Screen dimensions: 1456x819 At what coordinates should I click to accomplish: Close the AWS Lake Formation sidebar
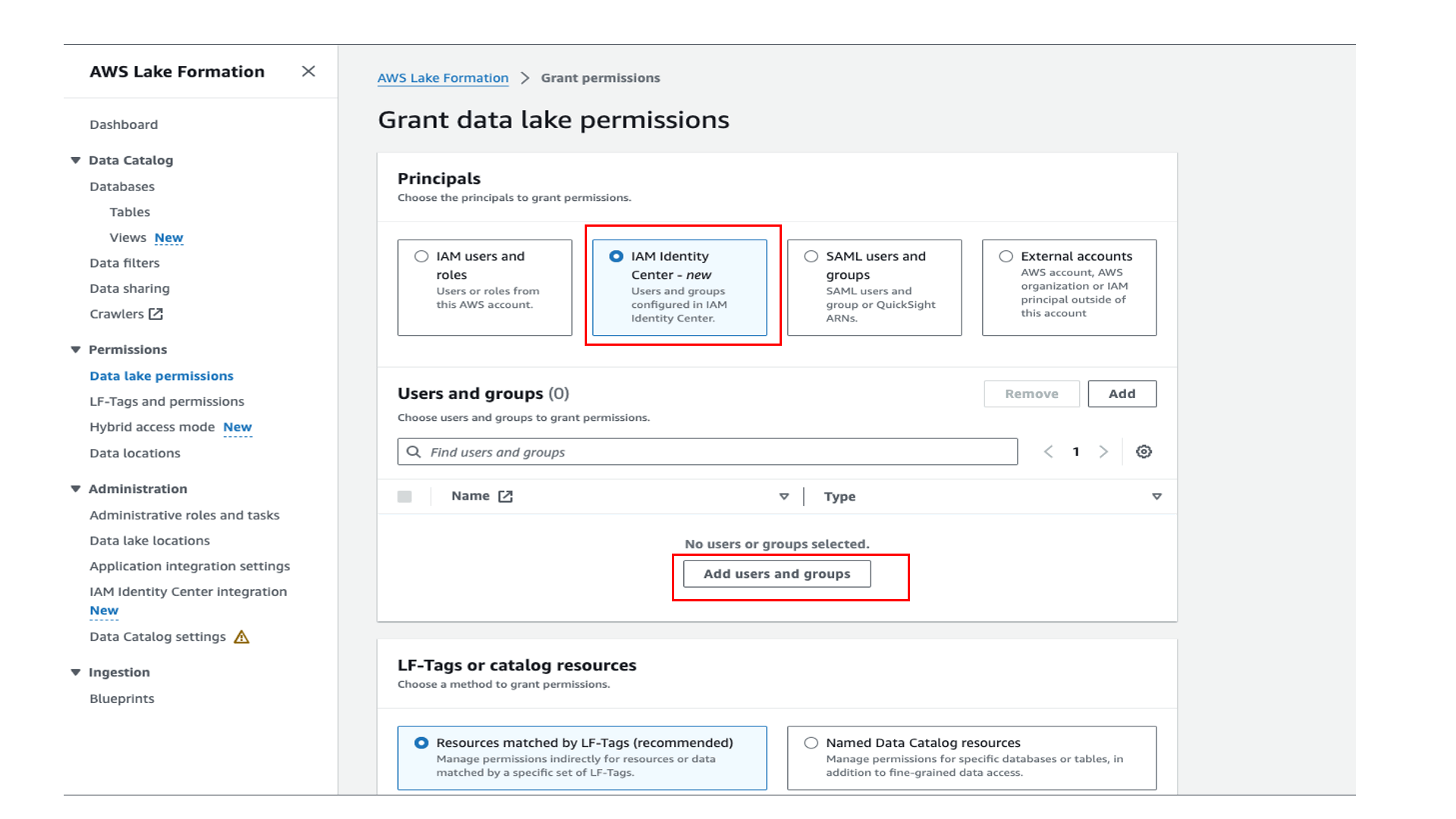(x=308, y=71)
